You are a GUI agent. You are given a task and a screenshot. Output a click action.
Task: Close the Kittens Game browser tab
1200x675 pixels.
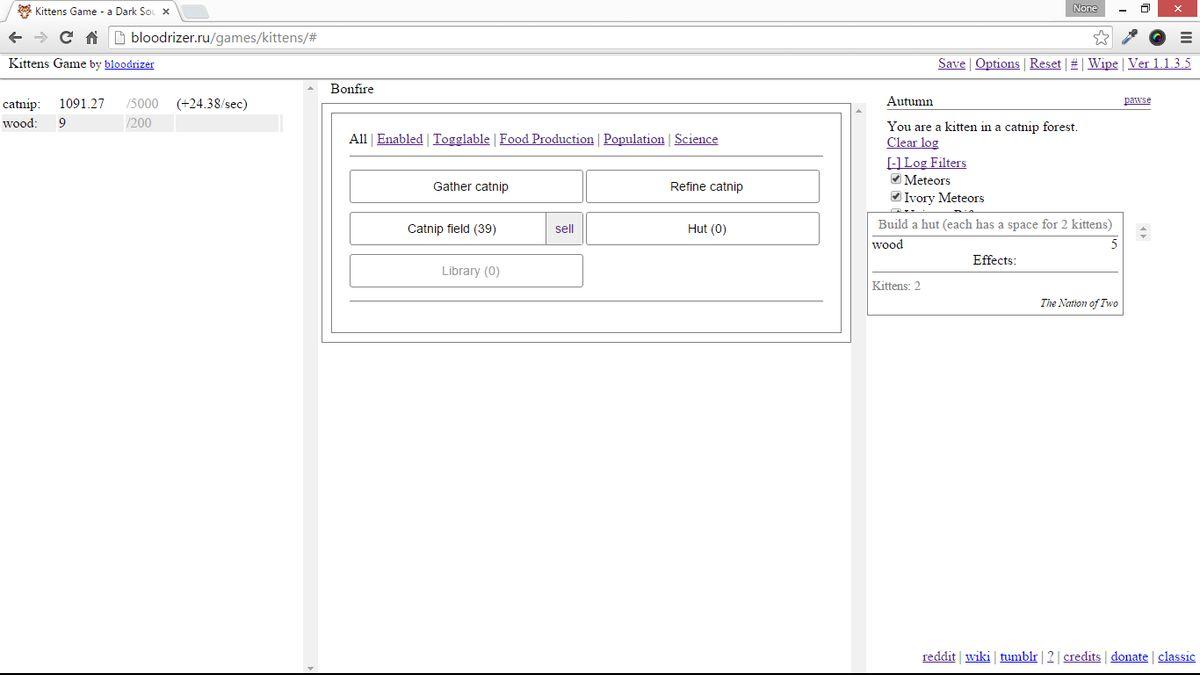pyautogui.click(x=166, y=12)
